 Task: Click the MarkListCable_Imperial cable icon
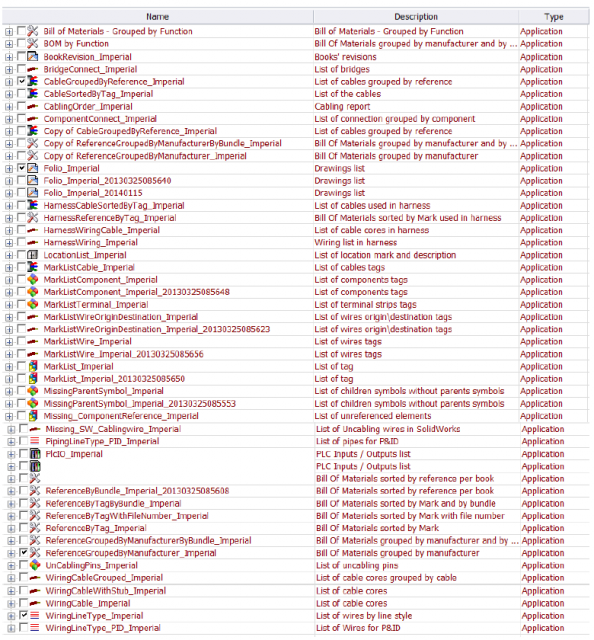point(33,267)
